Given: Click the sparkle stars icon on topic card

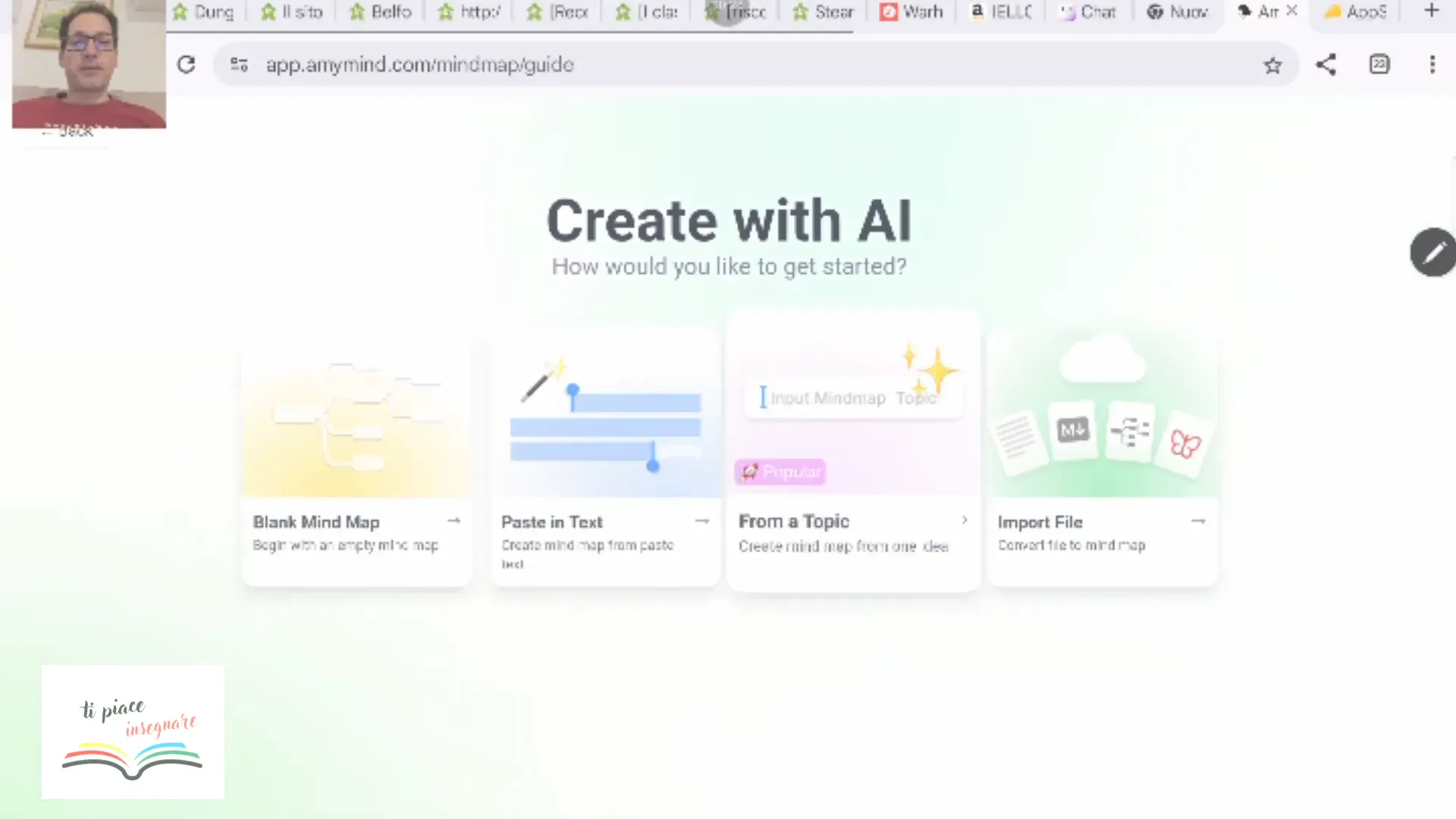Looking at the screenshot, I should (930, 370).
